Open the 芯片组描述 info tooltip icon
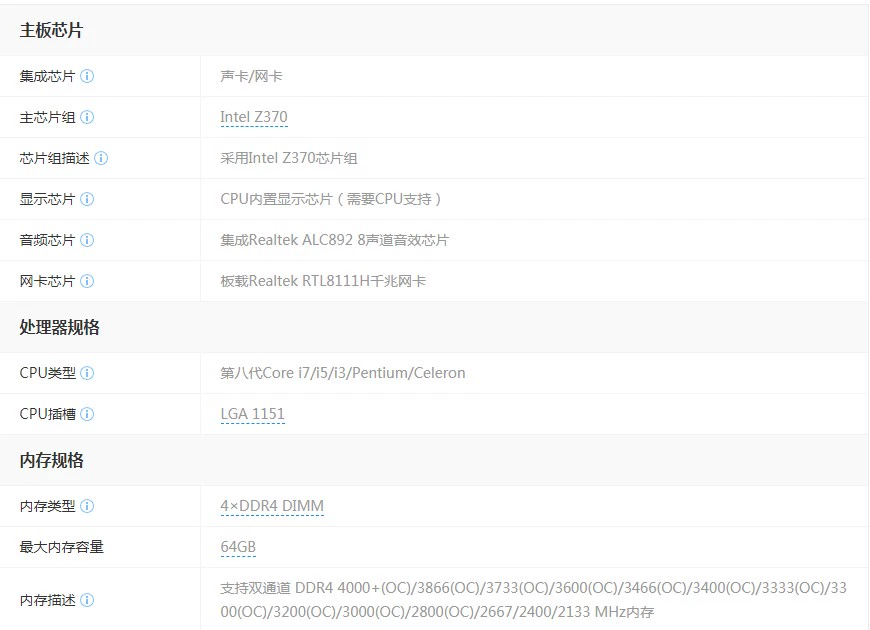Viewport: 870px width, 630px height. (101, 158)
